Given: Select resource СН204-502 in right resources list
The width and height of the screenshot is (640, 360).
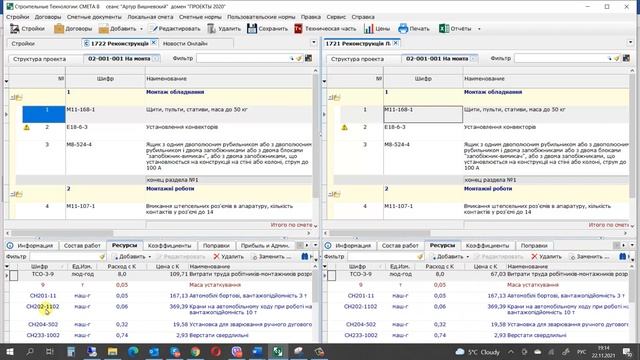Looking at the screenshot, I should click(361, 324).
